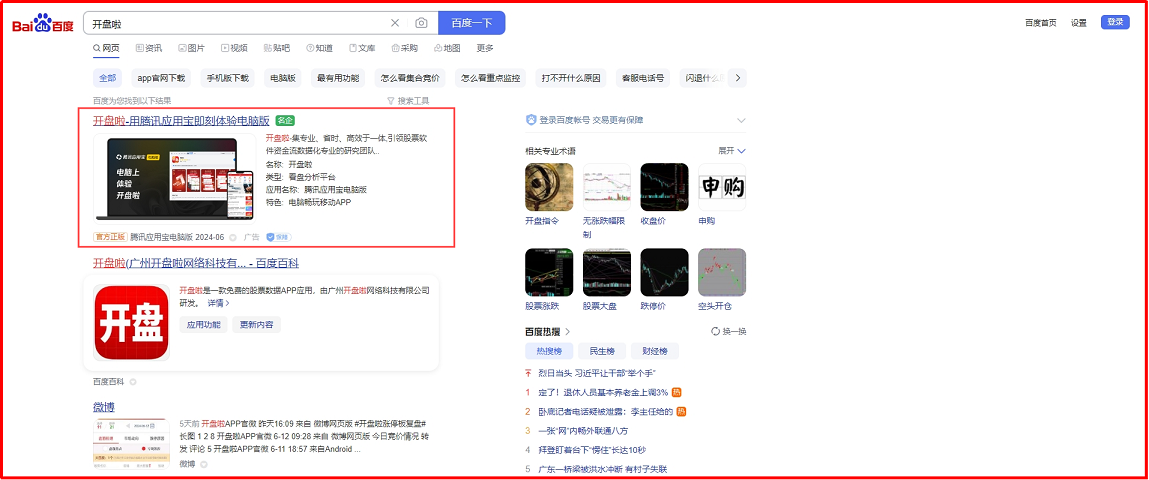Switch to the 地图 tab
Viewport: 1149px width, 480px height.
click(x=447, y=48)
